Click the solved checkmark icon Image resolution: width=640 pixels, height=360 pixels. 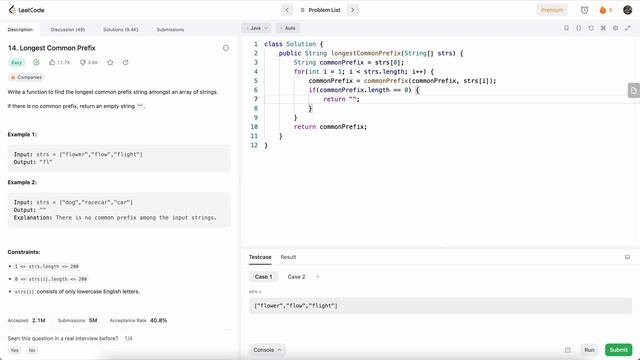(x=36, y=62)
